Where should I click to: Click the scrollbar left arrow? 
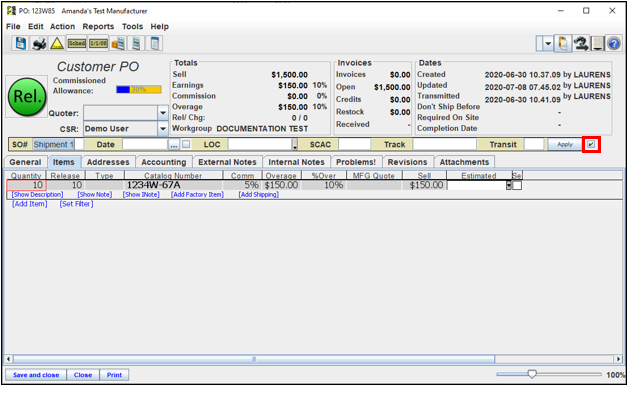(x=8, y=359)
